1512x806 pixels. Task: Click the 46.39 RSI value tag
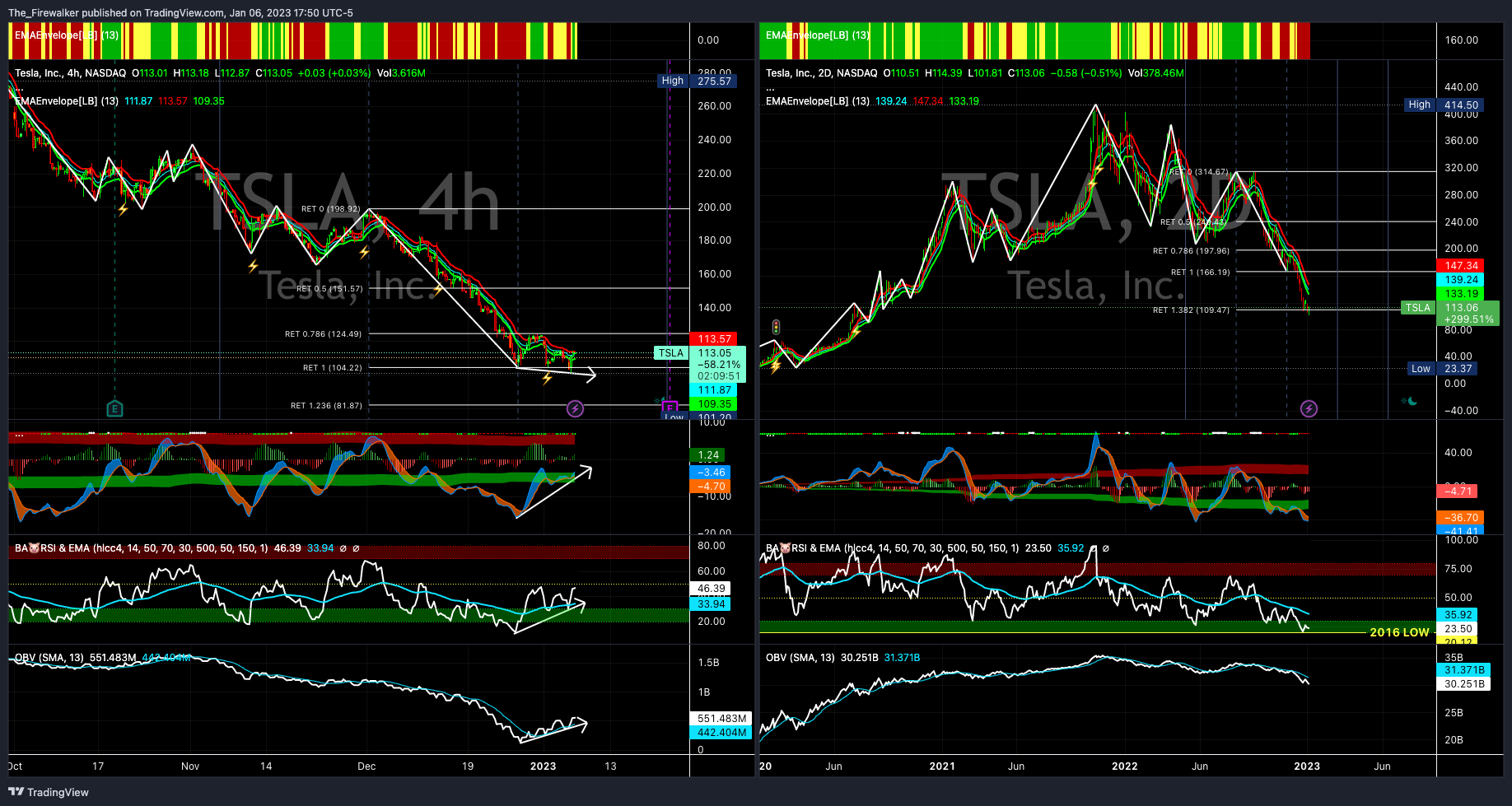(711, 589)
